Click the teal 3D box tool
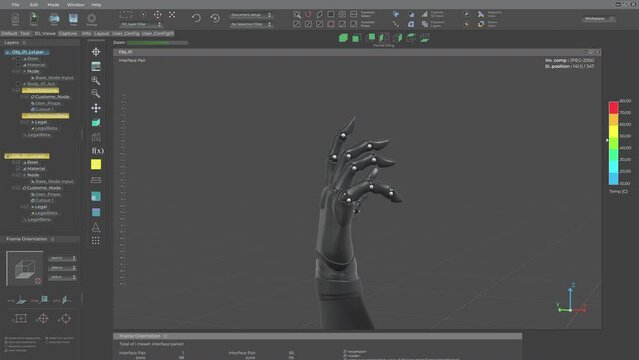Screen dimensions: 639x360 96,122
